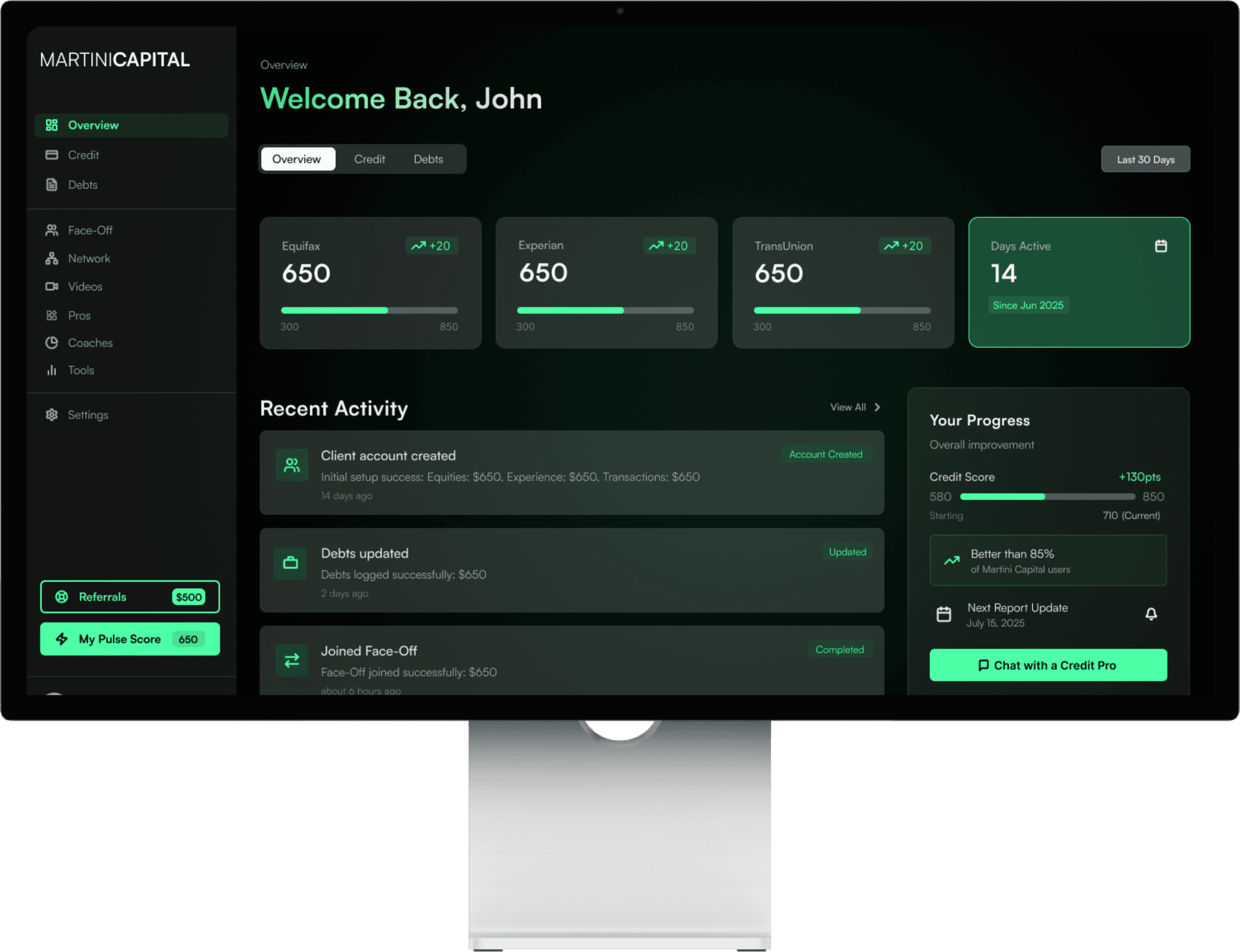Click the Videos camera icon in sidebar
Viewport: 1240px width, 952px height.
pos(52,287)
